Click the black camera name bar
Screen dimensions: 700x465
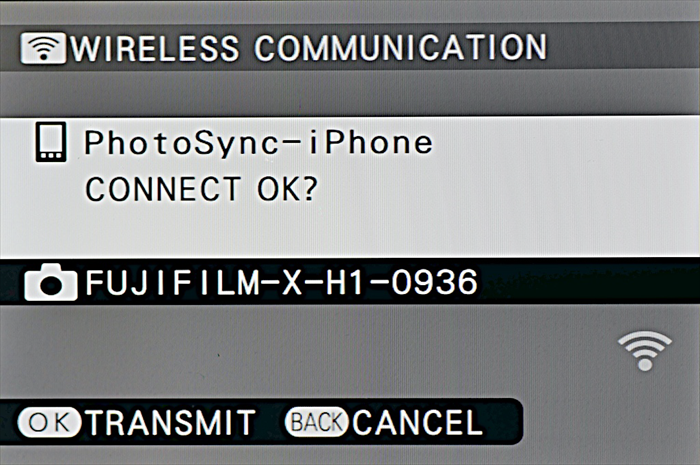coord(350,282)
